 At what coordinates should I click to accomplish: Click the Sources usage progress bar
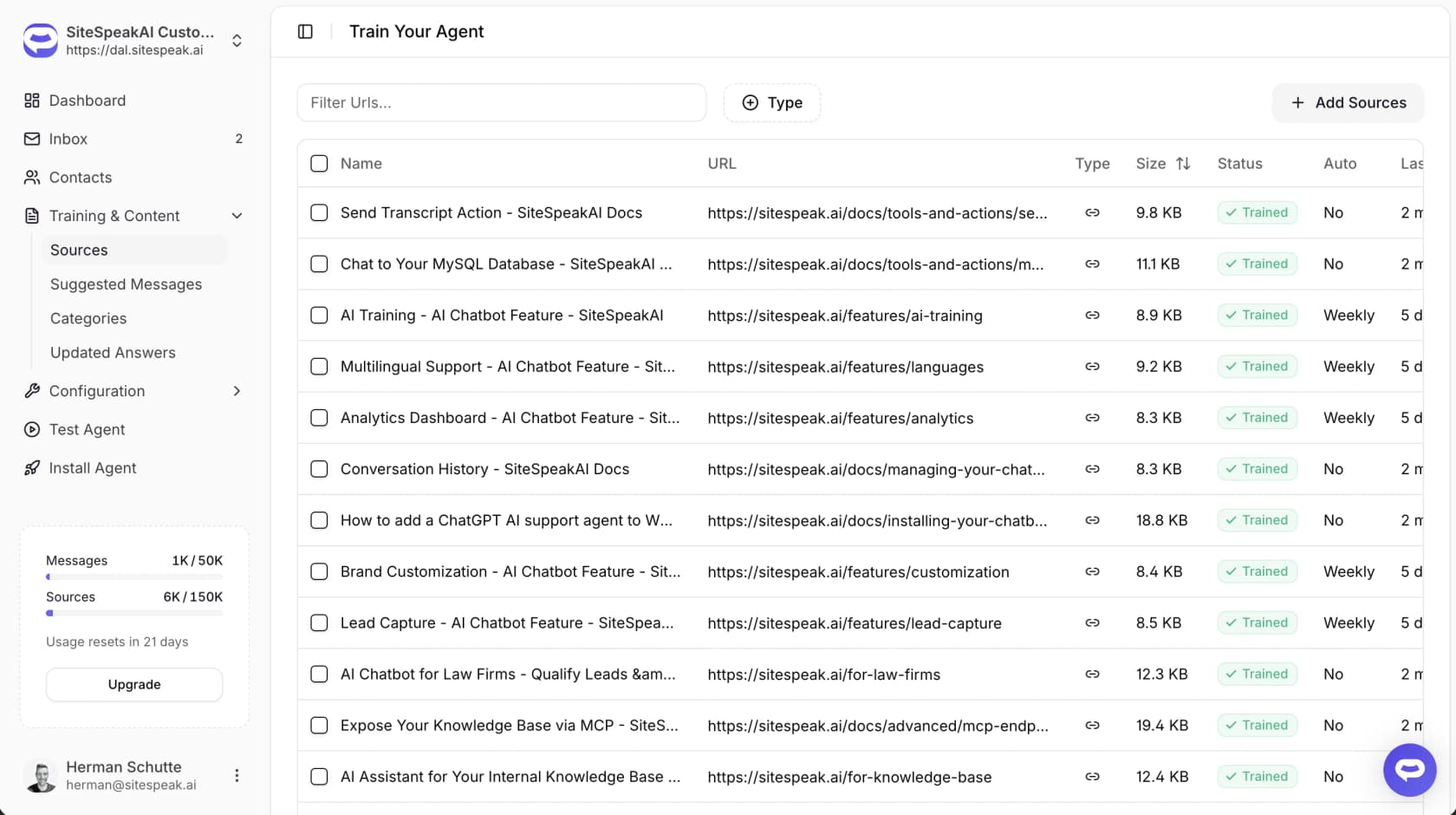click(134, 613)
